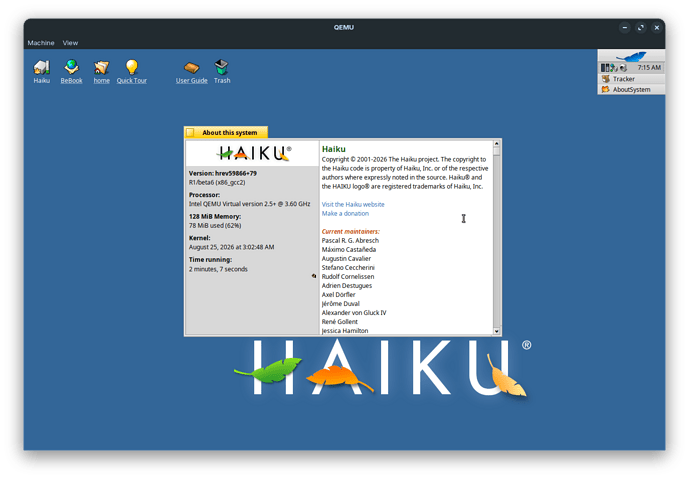Click the name 'Rudolf Cornelissen'

click(x=348, y=276)
